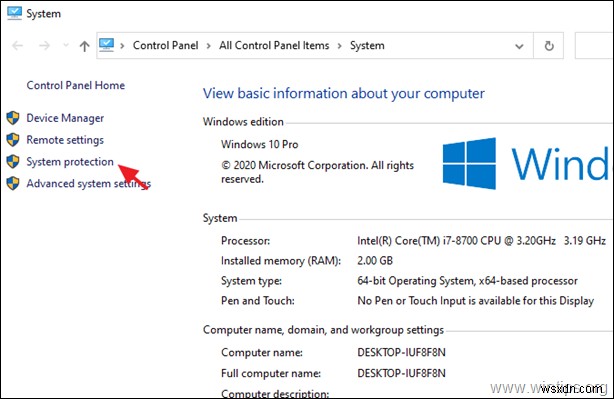This screenshot has height=399, width=614.
Task: Click the 'Computer name:' label
Action: click(x=262, y=352)
